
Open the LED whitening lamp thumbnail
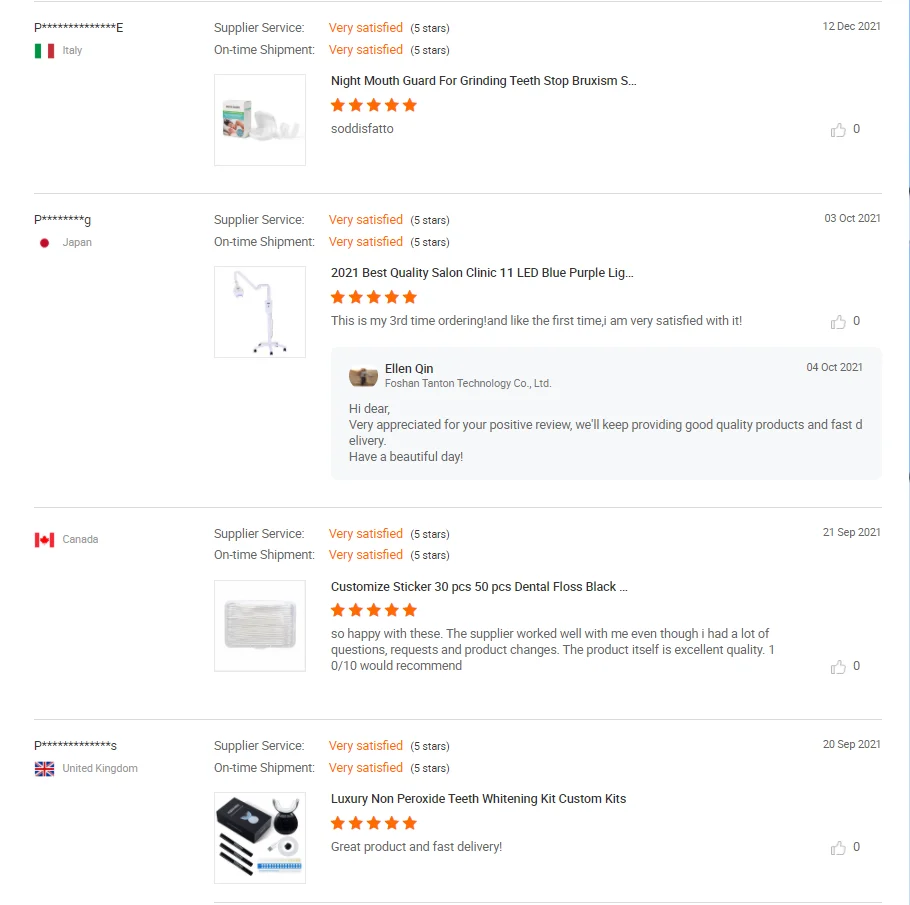tap(260, 312)
